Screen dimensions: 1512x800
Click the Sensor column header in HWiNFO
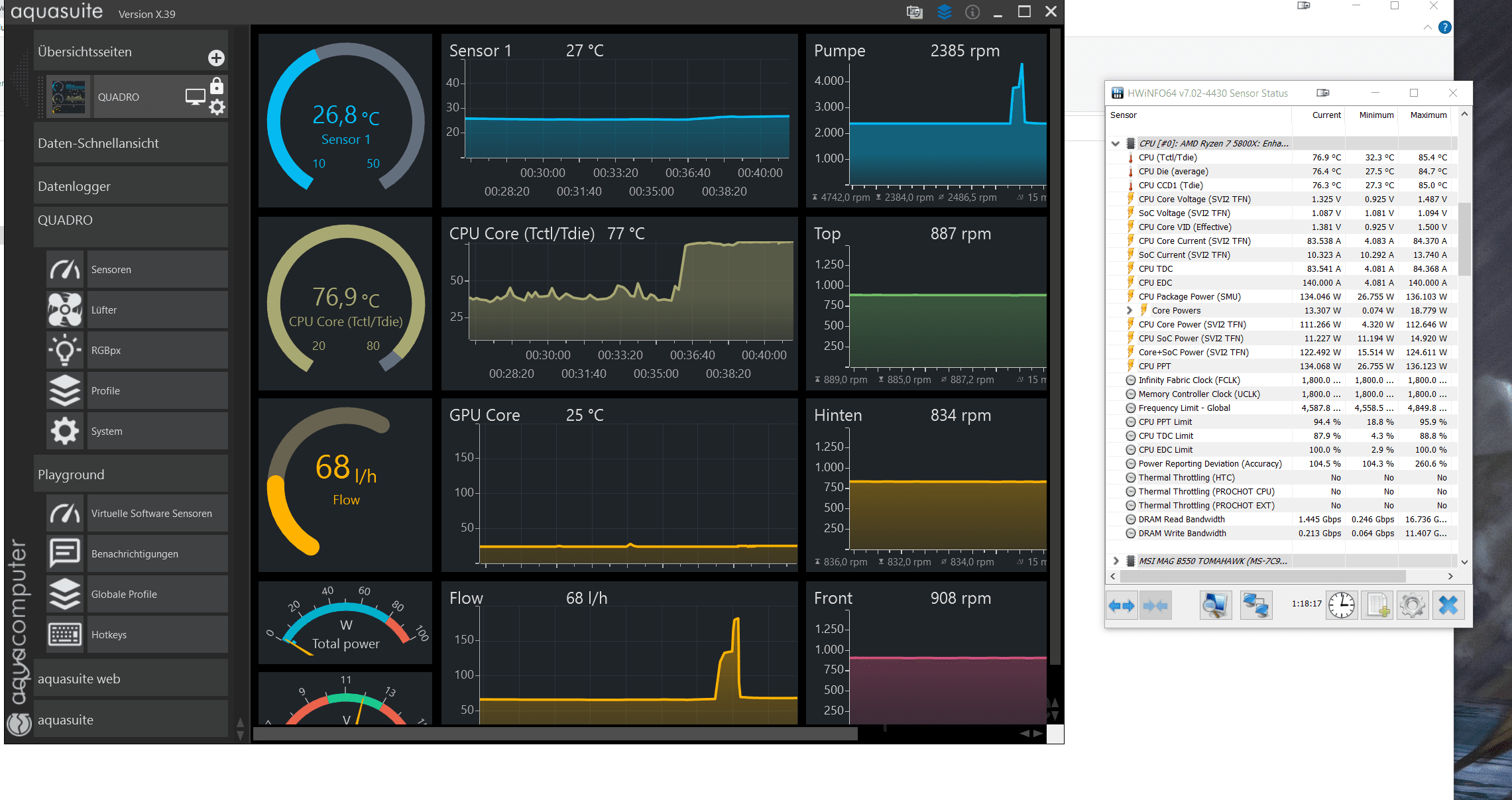pyautogui.click(x=1199, y=115)
